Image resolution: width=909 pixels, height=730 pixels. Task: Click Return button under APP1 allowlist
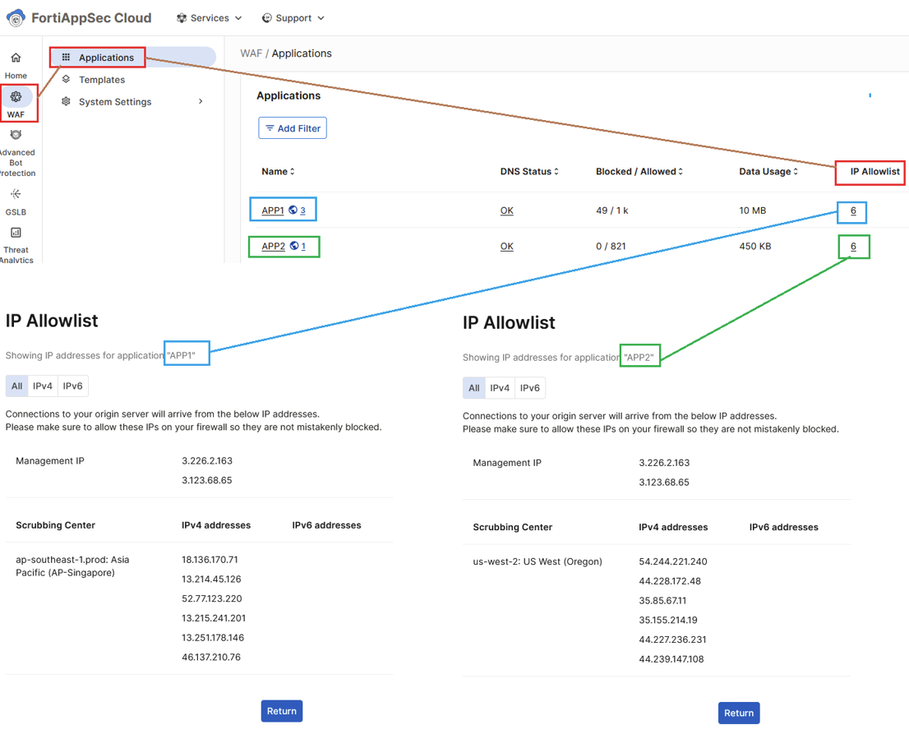coord(282,711)
